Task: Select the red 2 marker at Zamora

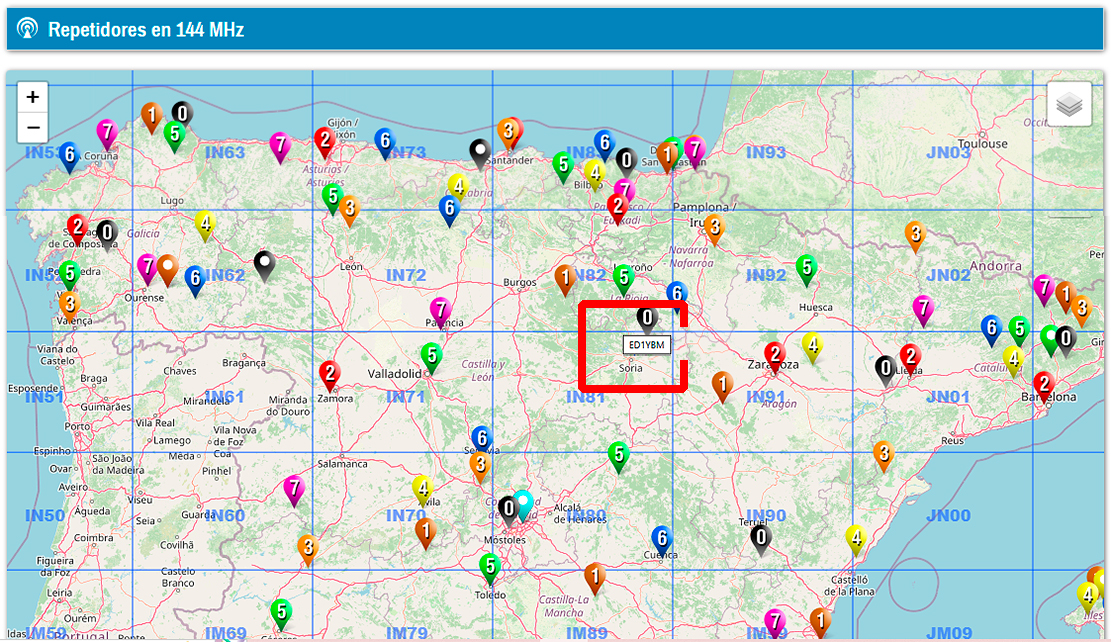Action: click(329, 375)
